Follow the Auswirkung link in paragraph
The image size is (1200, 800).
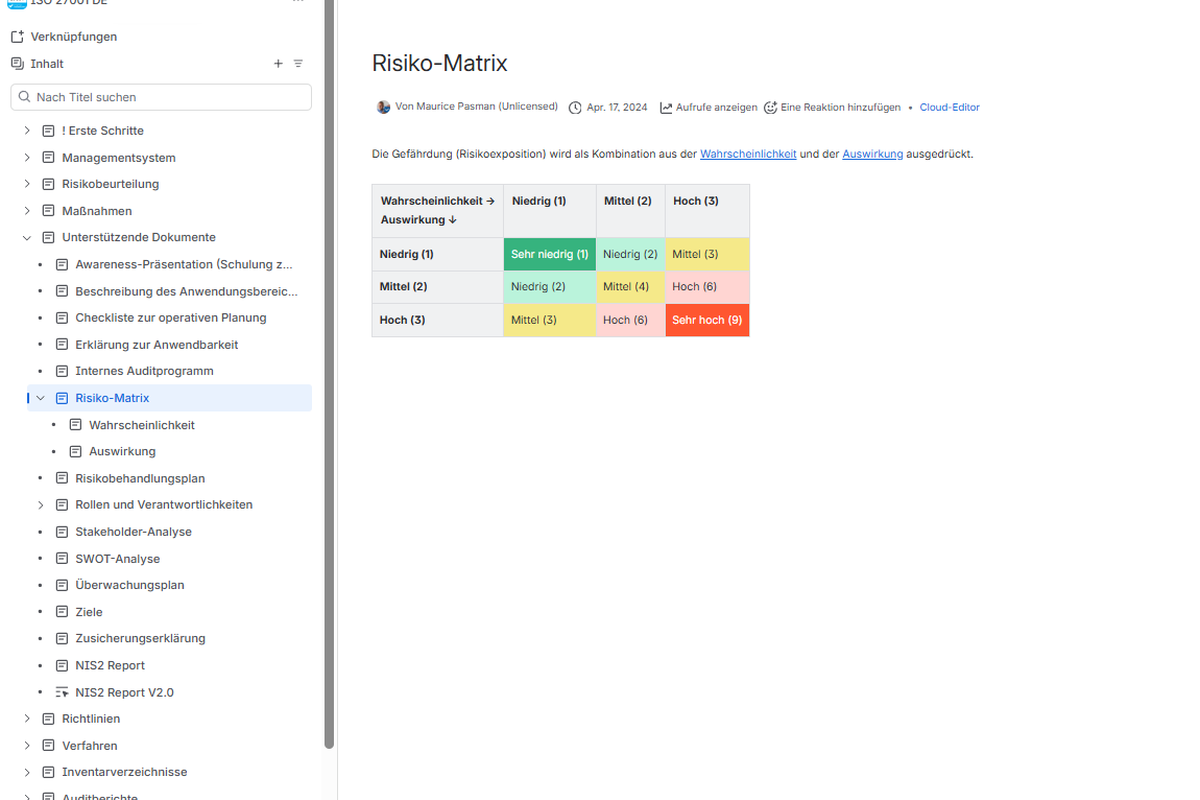[x=873, y=154]
